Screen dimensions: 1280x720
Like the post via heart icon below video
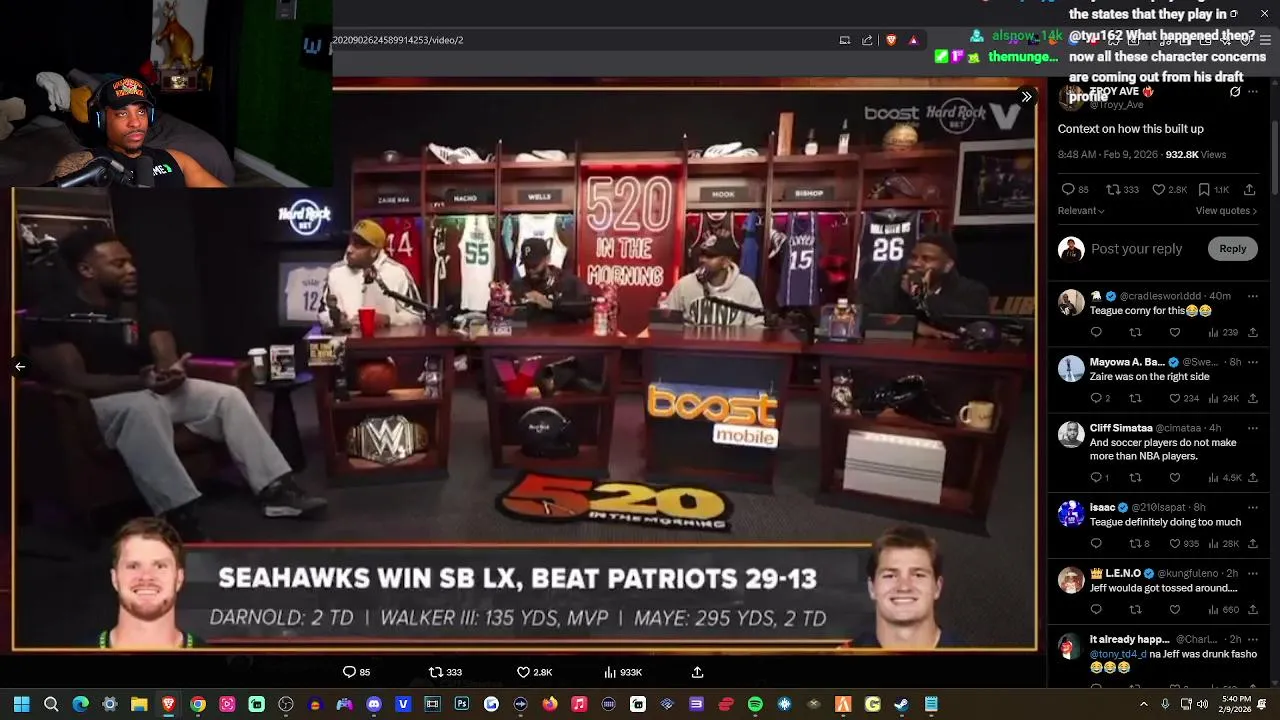click(523, 672)
